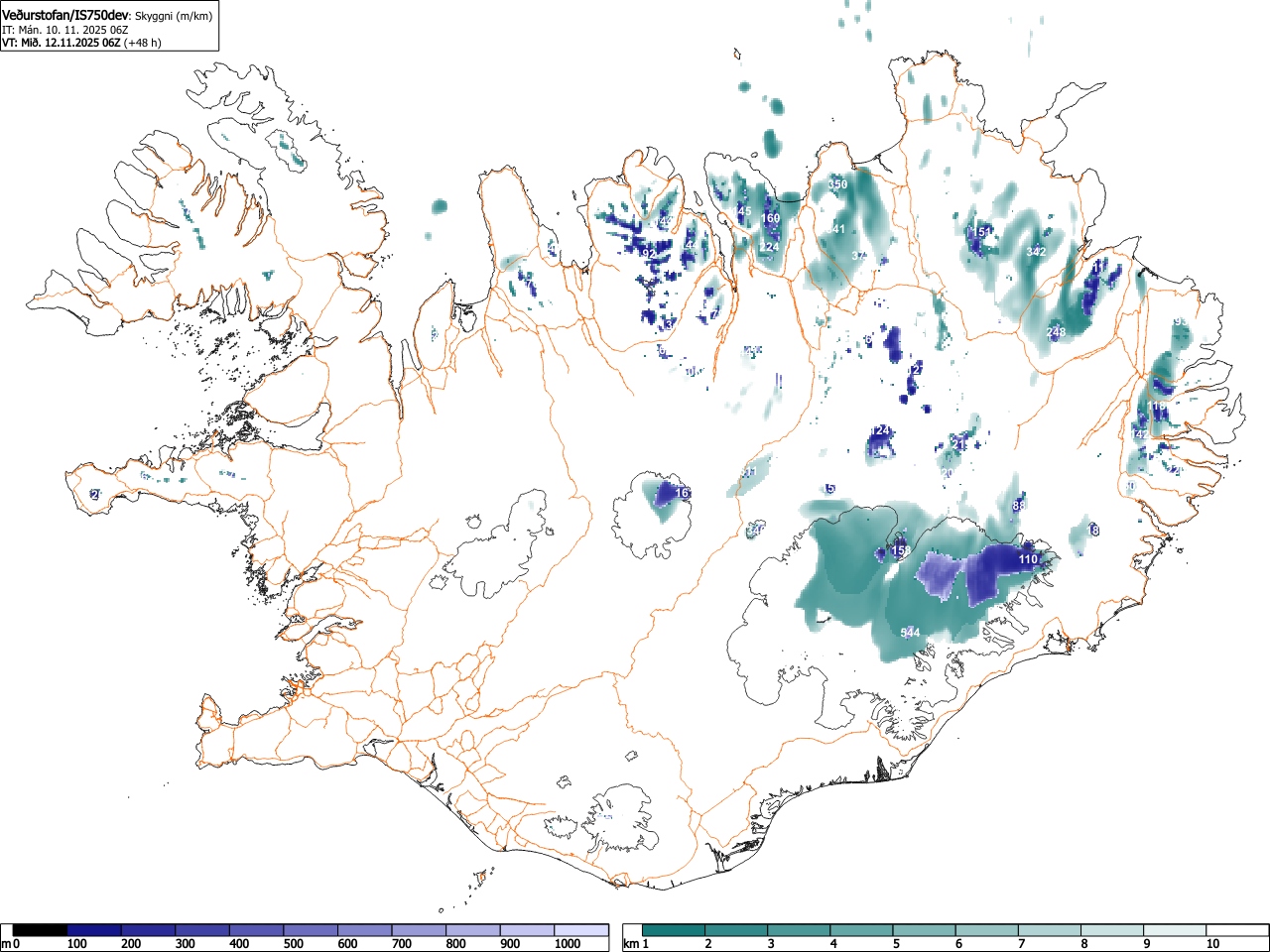
Task: Click the 'Veðurstofan/IS750dev' title text
Action: [x=65, y=15]
